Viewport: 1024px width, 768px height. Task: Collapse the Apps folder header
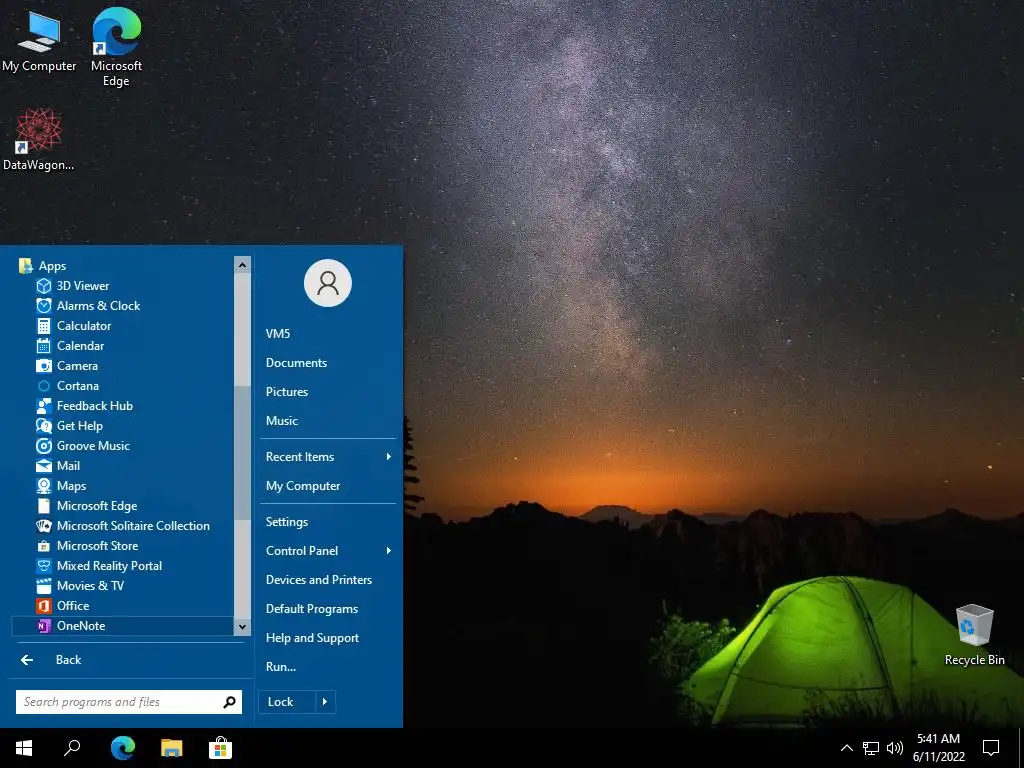[123, 266]
